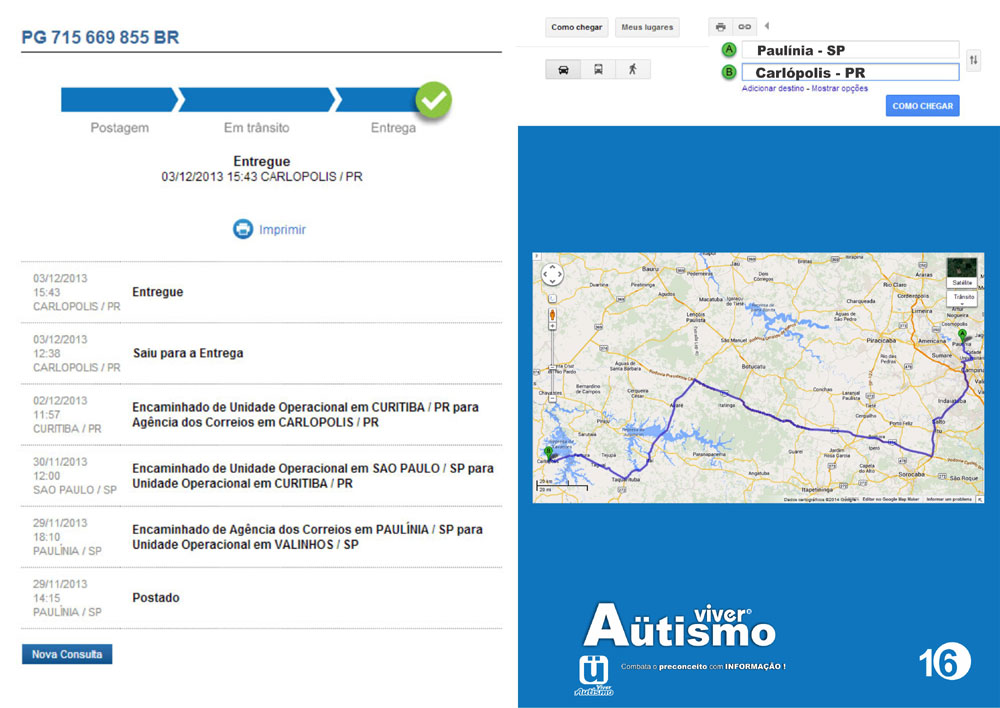
Task: Click the print icon in maps toolbar
Action: [x=720, y=27]
